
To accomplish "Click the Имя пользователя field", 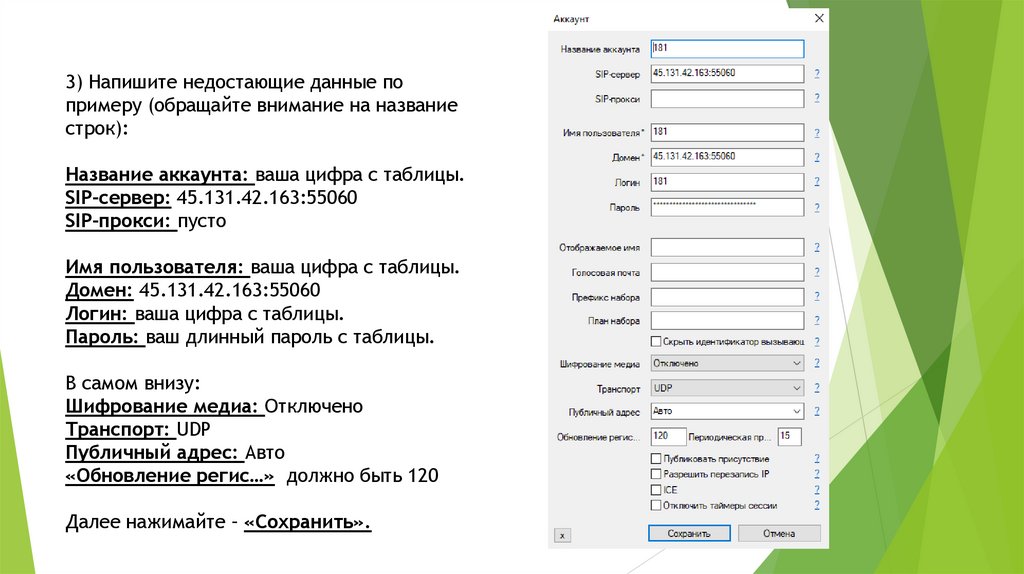I will [727, 132].
